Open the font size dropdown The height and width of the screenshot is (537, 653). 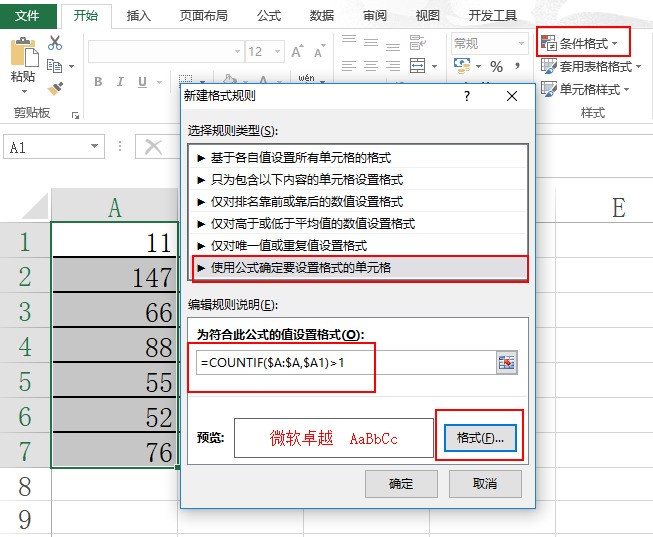coord(278,52)
